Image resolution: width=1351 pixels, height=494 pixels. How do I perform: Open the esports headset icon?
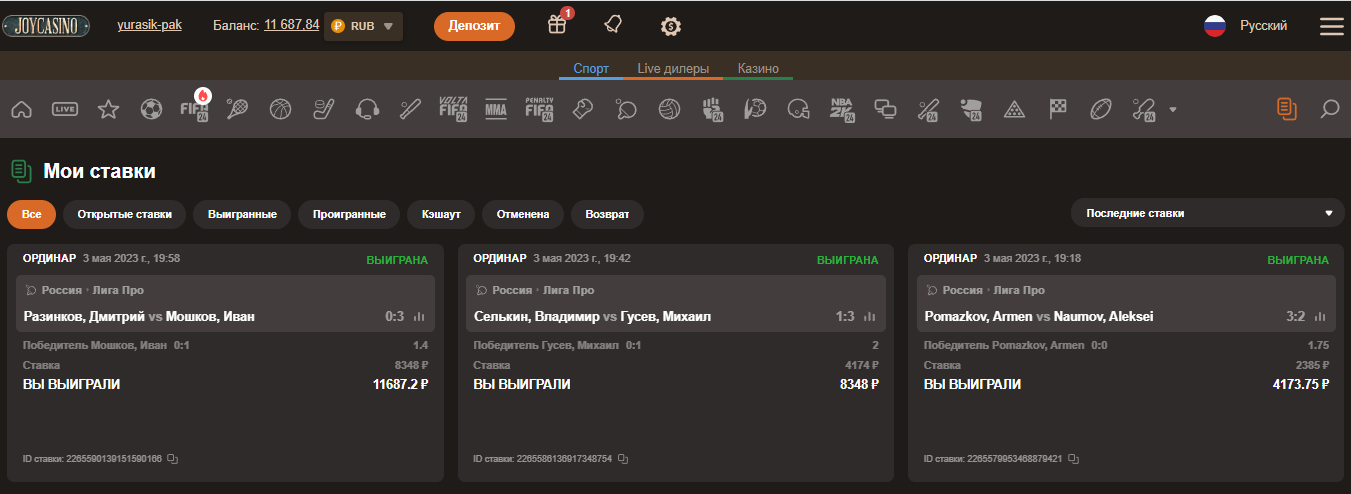click(367, 109)
